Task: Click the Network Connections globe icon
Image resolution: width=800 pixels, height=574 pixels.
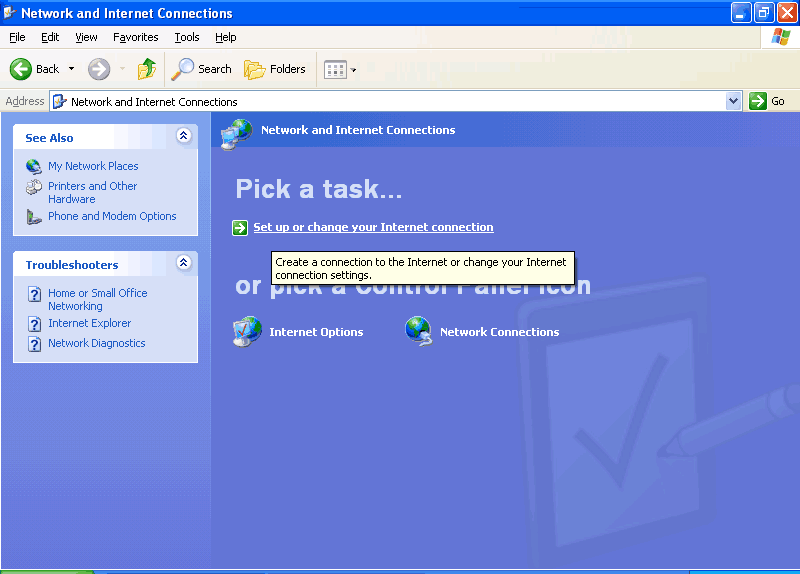Action: click(x=419, y=332)
